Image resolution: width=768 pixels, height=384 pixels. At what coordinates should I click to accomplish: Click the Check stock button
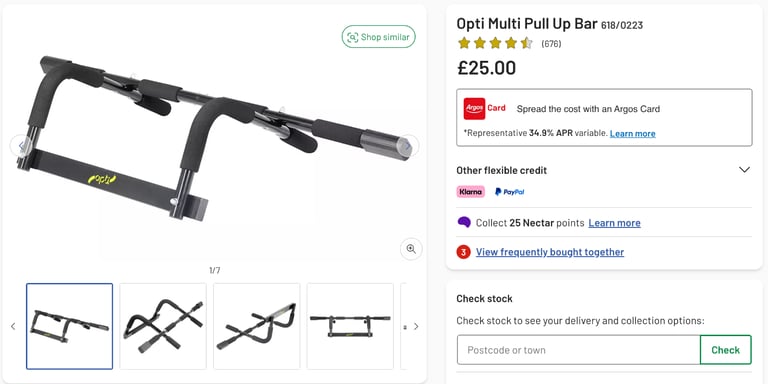[x=725, y=350]
